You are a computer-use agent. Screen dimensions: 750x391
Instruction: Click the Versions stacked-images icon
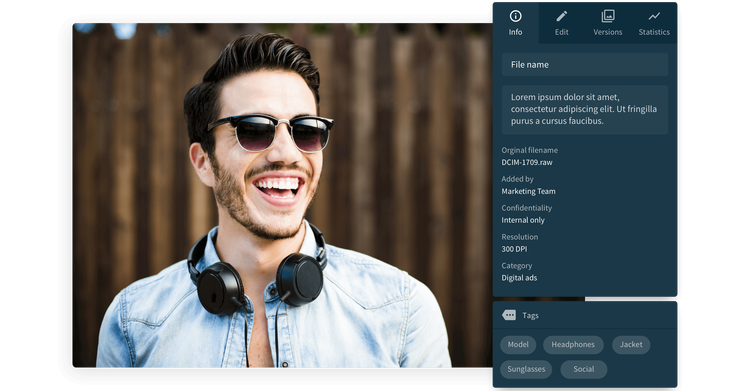pos(608,16)
